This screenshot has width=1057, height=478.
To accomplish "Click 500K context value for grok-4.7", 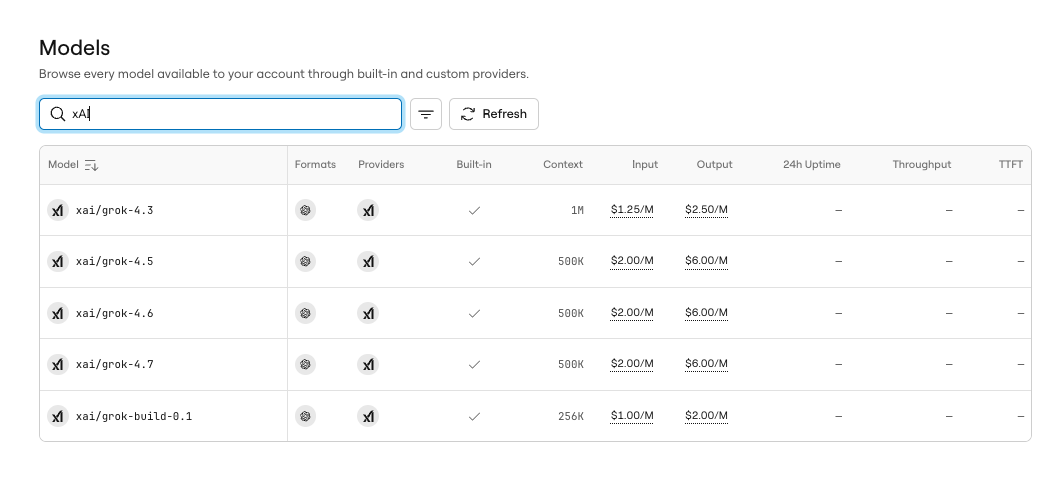I will click(x=571, y=365).
